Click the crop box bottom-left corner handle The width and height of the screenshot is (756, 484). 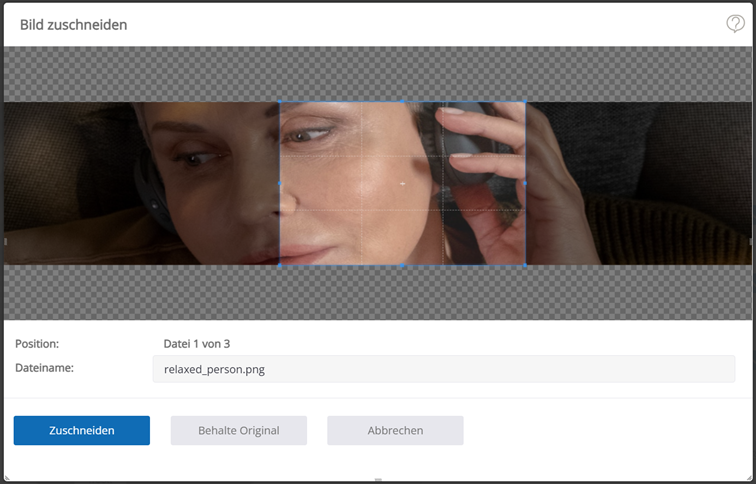click(x=280, y=265)
